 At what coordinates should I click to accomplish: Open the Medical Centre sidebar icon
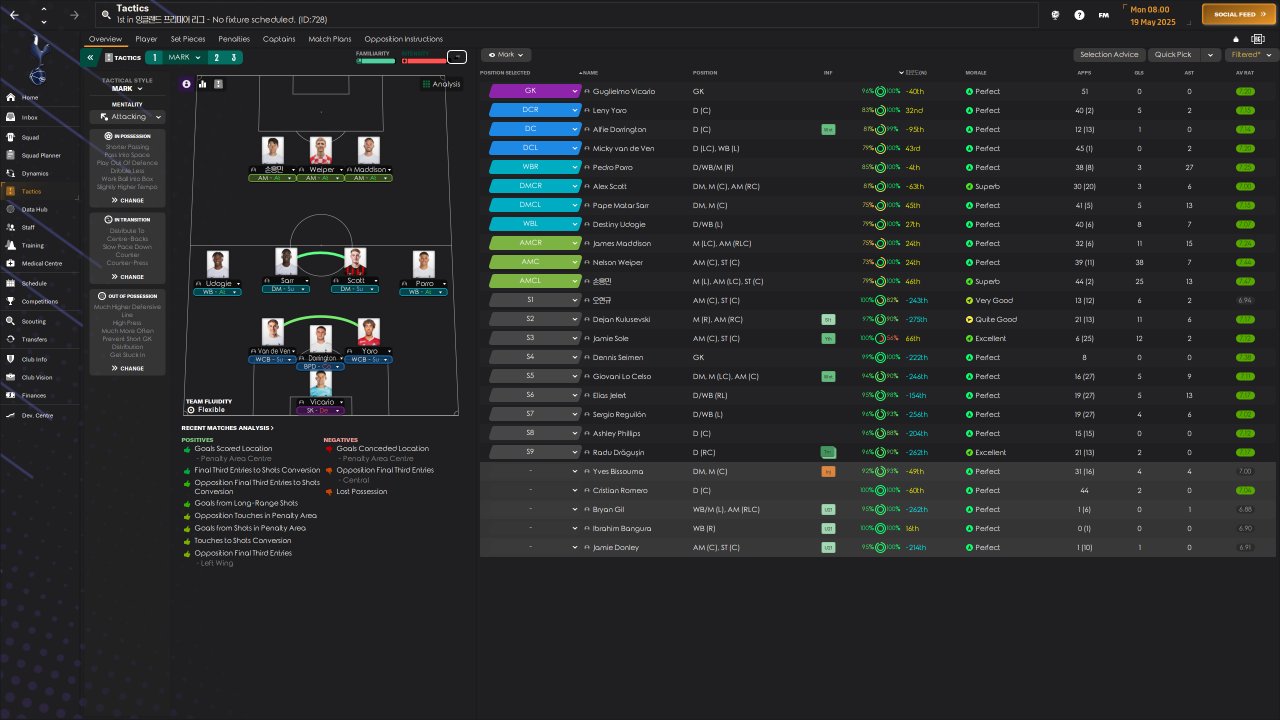[11, 264]
